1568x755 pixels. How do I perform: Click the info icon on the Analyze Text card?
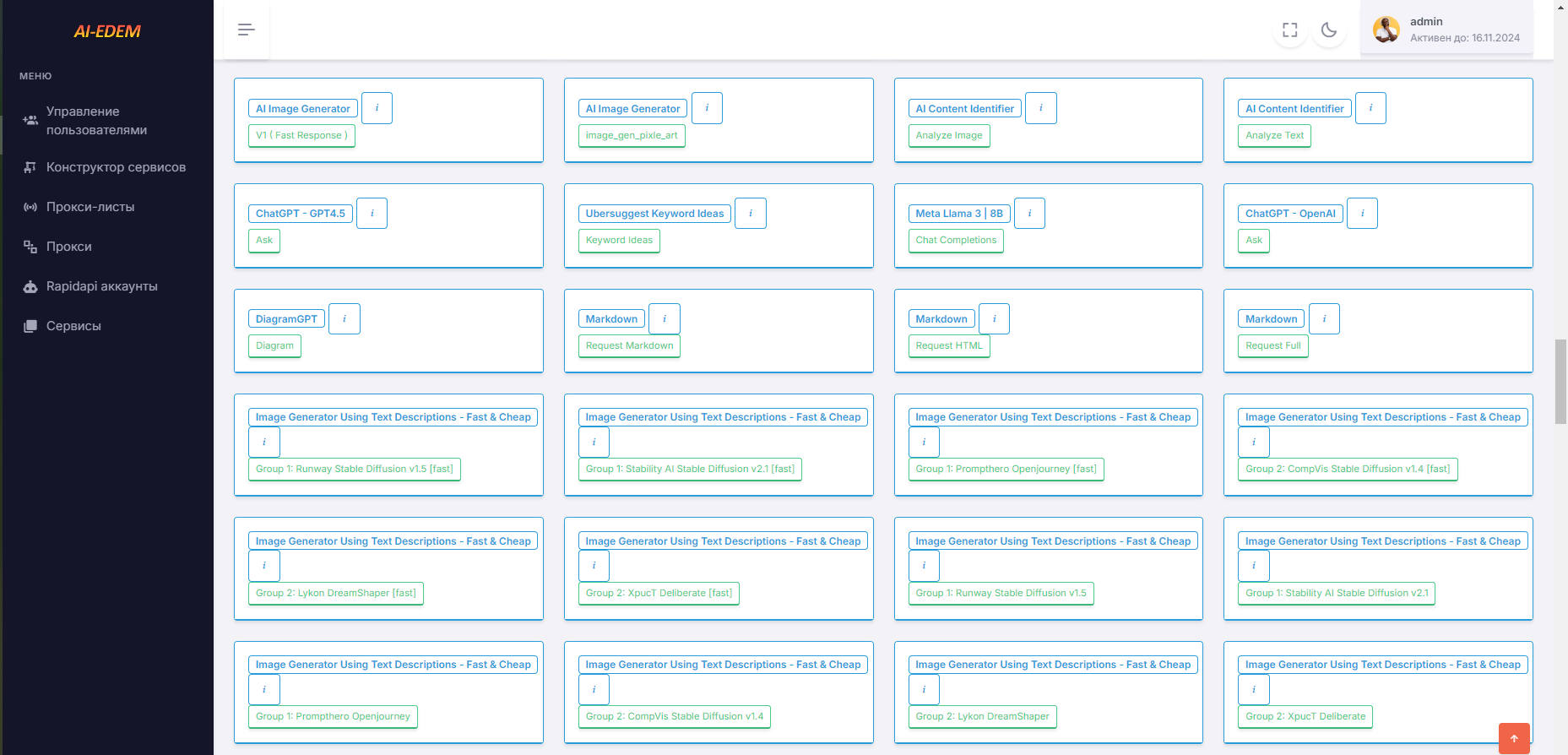pyautogui.click(x=1370, y=108)
